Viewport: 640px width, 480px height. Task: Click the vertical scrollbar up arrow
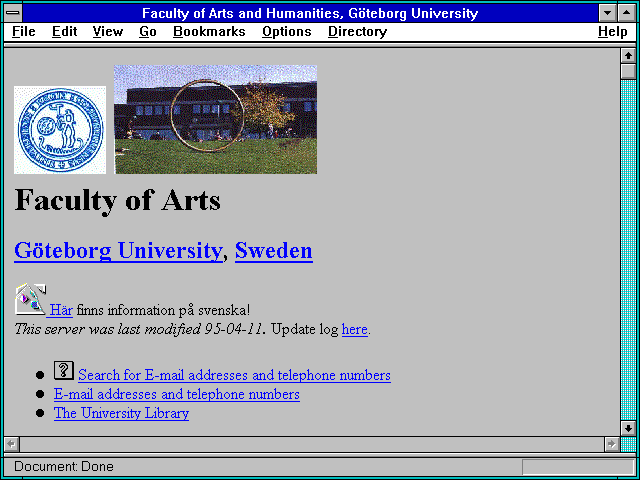pos(628,56)
